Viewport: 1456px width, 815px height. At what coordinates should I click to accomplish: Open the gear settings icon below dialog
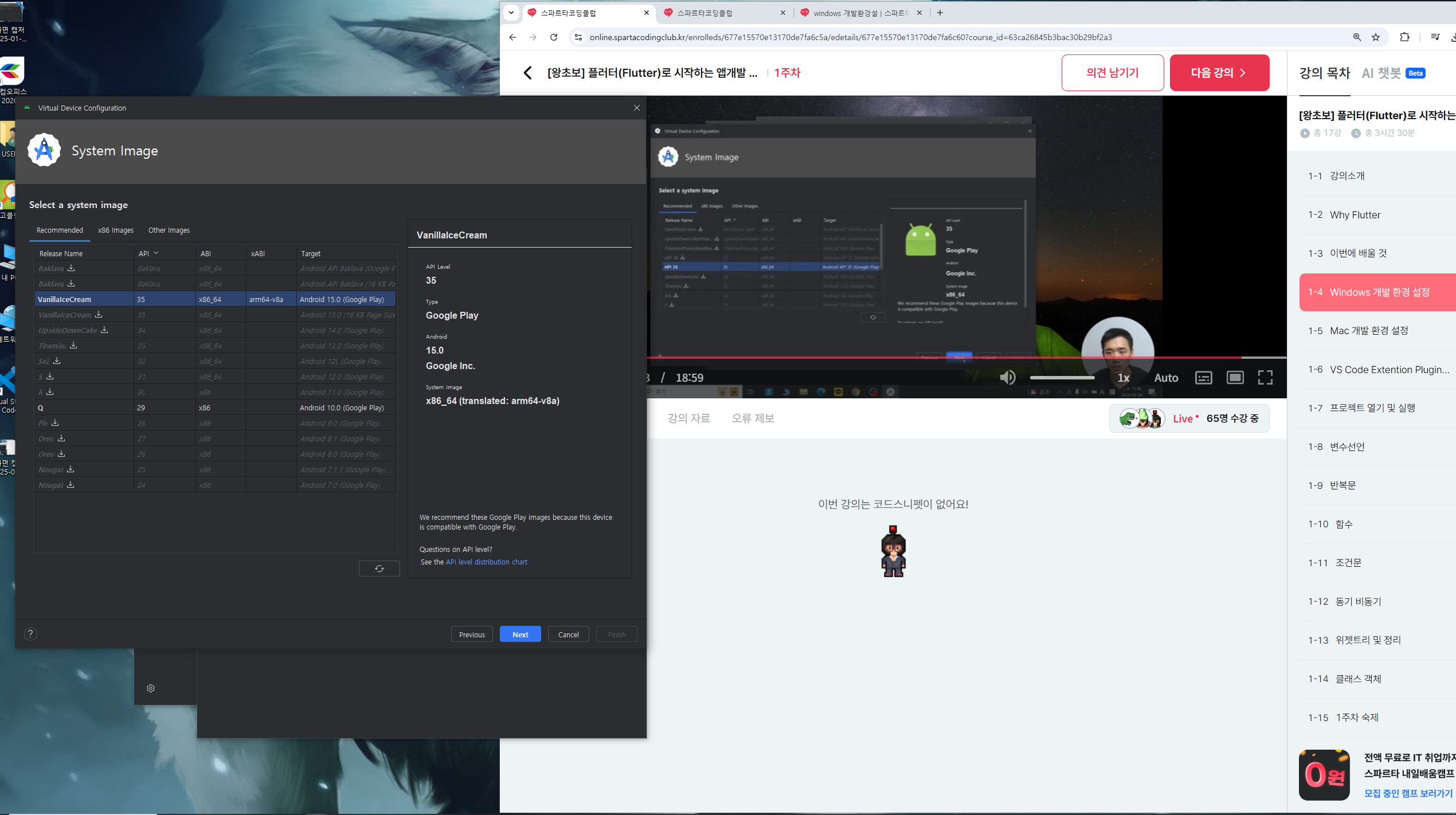click(x=151, y=688)
